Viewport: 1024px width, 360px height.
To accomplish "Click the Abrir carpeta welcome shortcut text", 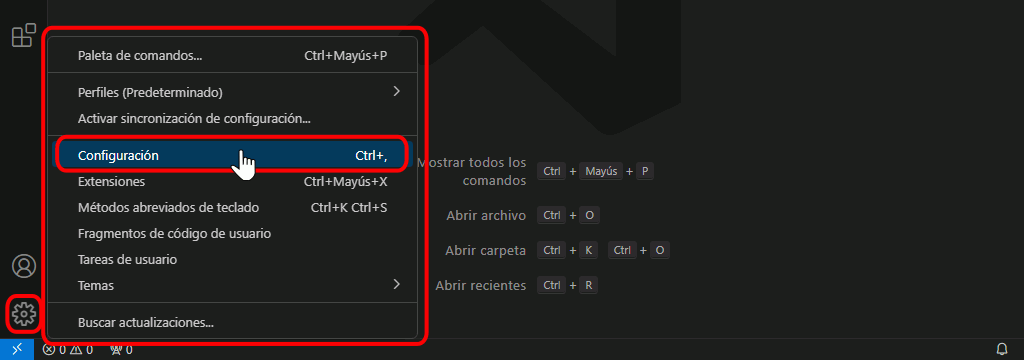I will click(x=486, y=250).
